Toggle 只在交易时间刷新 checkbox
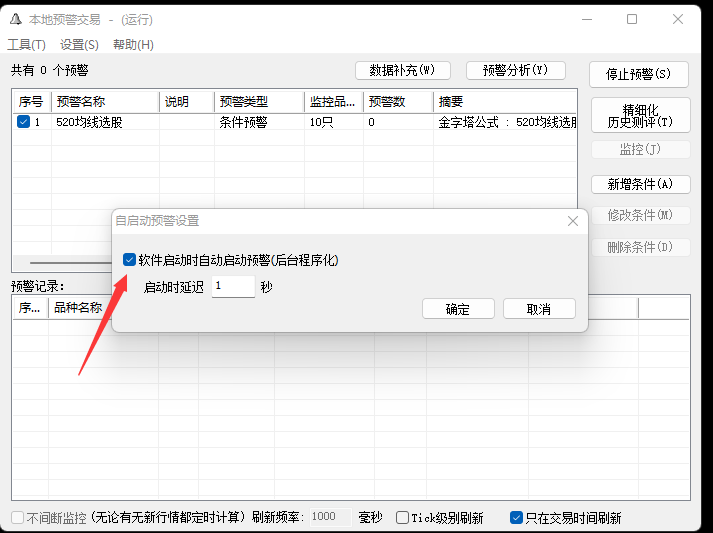713x533 pixels. pyautogui.click(x=516, y=518)
